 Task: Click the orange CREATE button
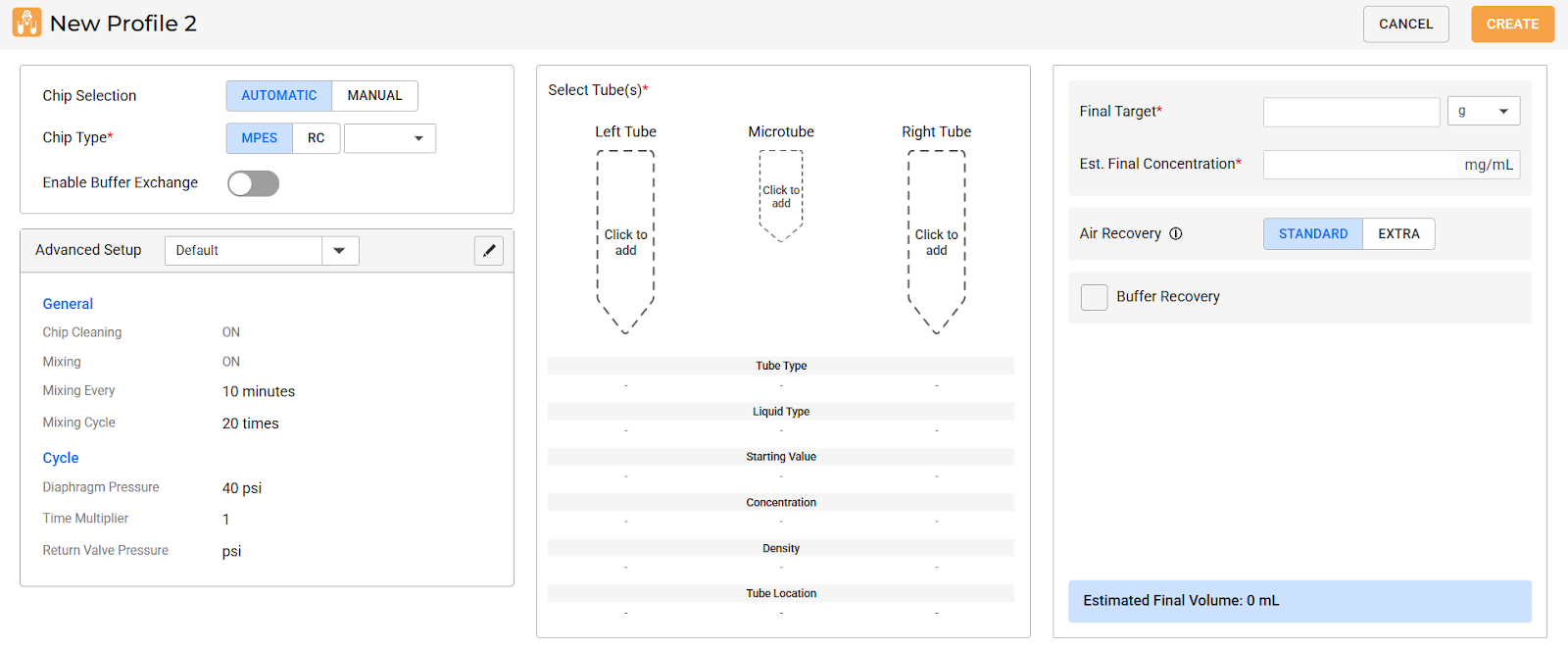1511,25
